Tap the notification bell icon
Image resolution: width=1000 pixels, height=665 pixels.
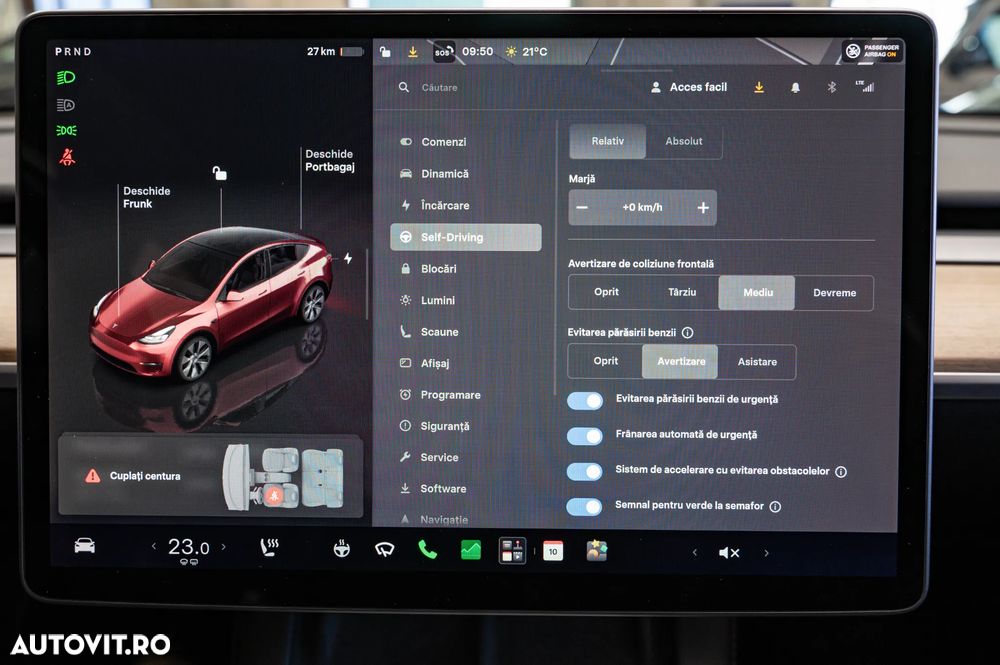pos(795,87)
